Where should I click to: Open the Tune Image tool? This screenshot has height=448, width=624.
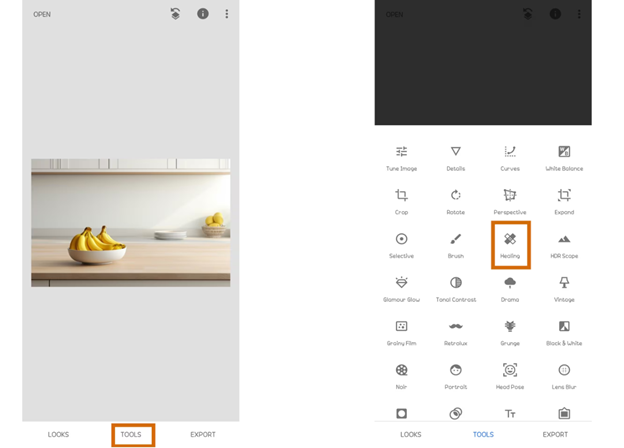point(401,157)
